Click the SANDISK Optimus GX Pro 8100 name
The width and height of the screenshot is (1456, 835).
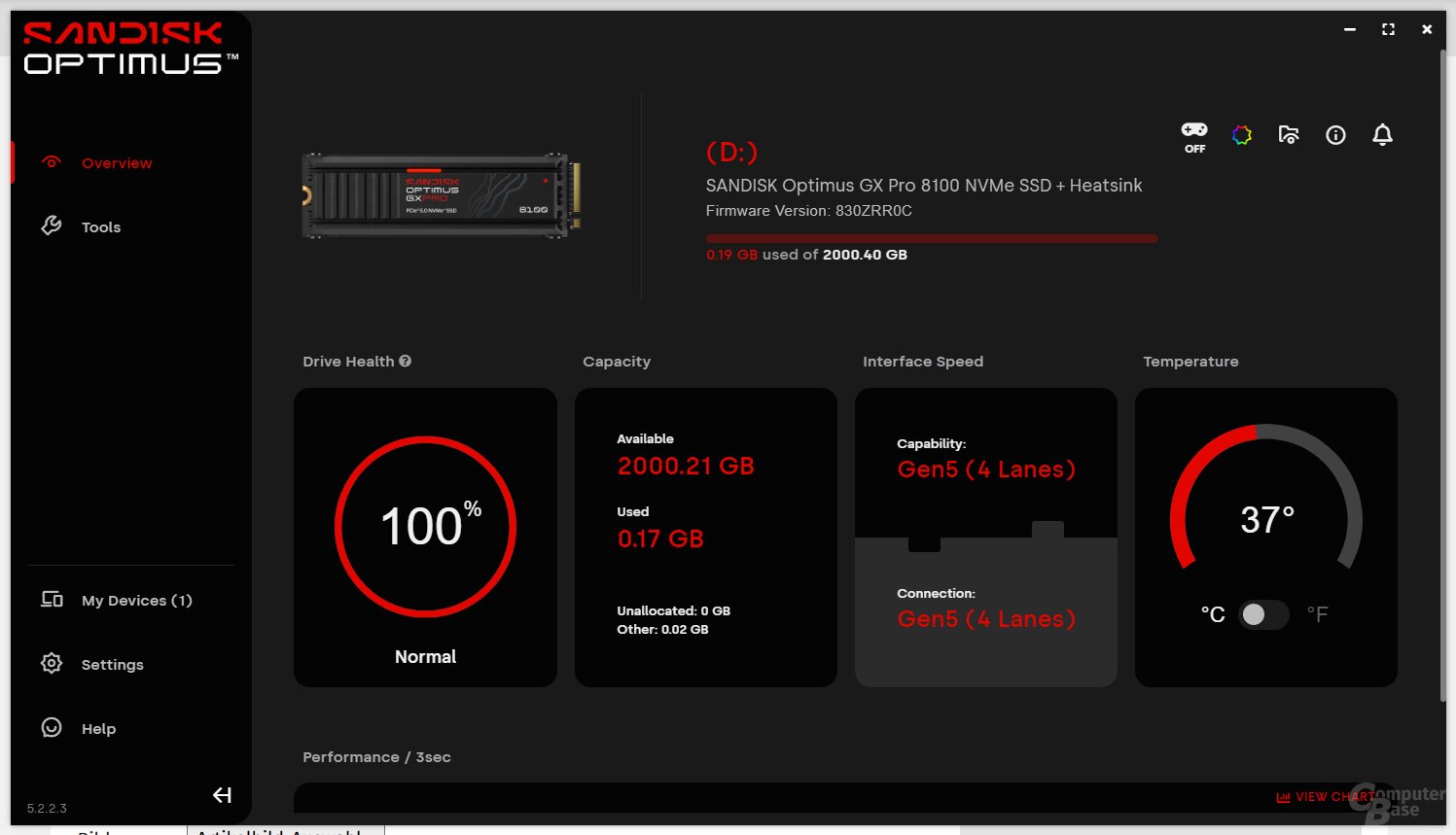[924, 186]
